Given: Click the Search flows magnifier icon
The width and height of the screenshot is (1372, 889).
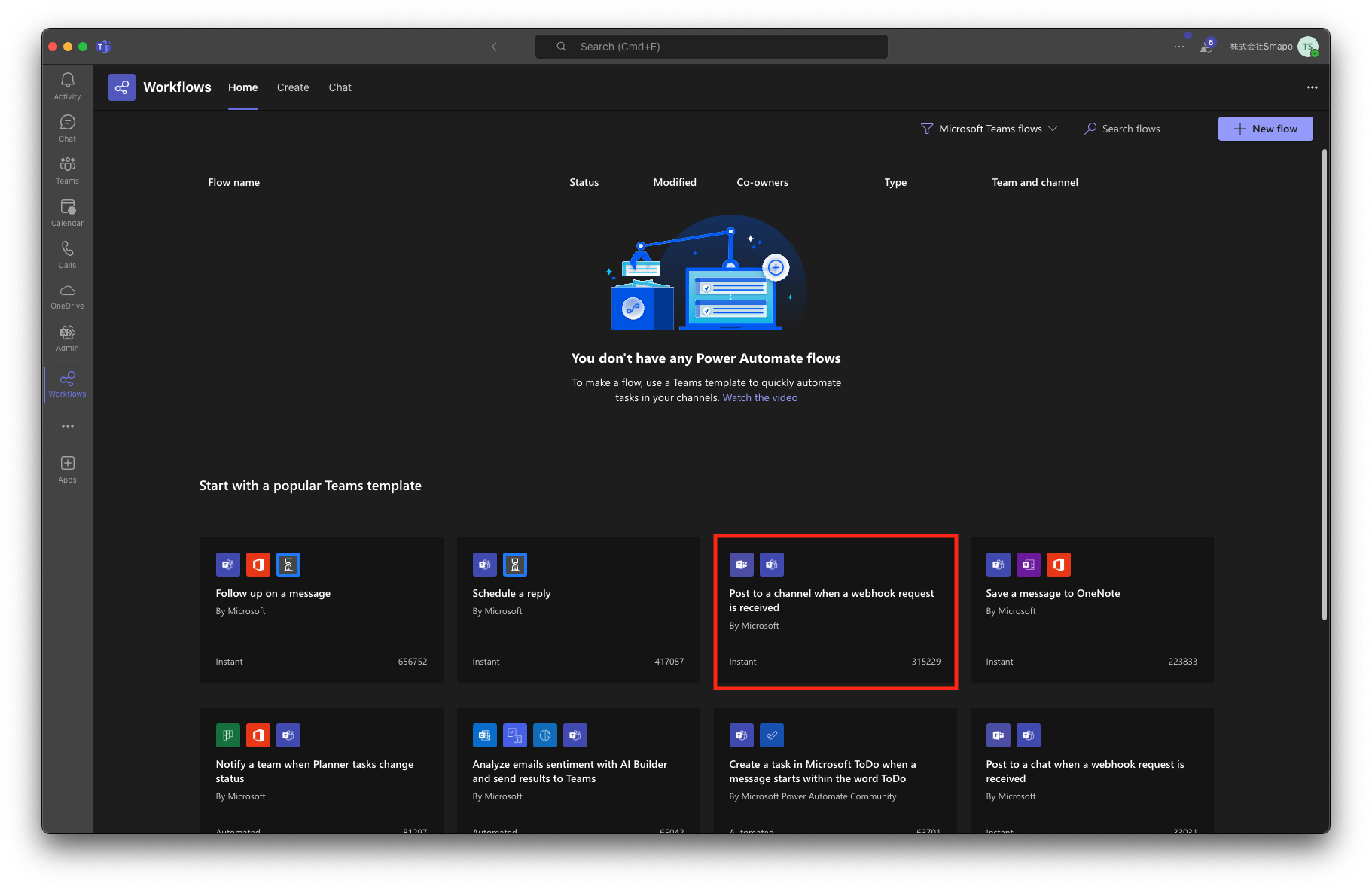Looking at the screenshot, I should point(1090,129).
